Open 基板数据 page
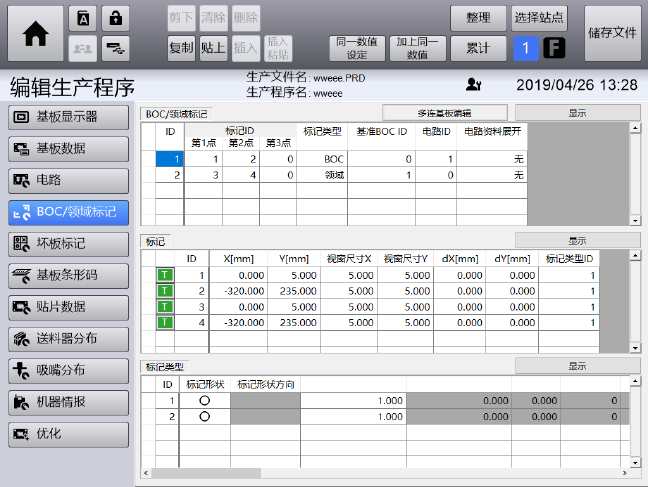 [69, 148]
